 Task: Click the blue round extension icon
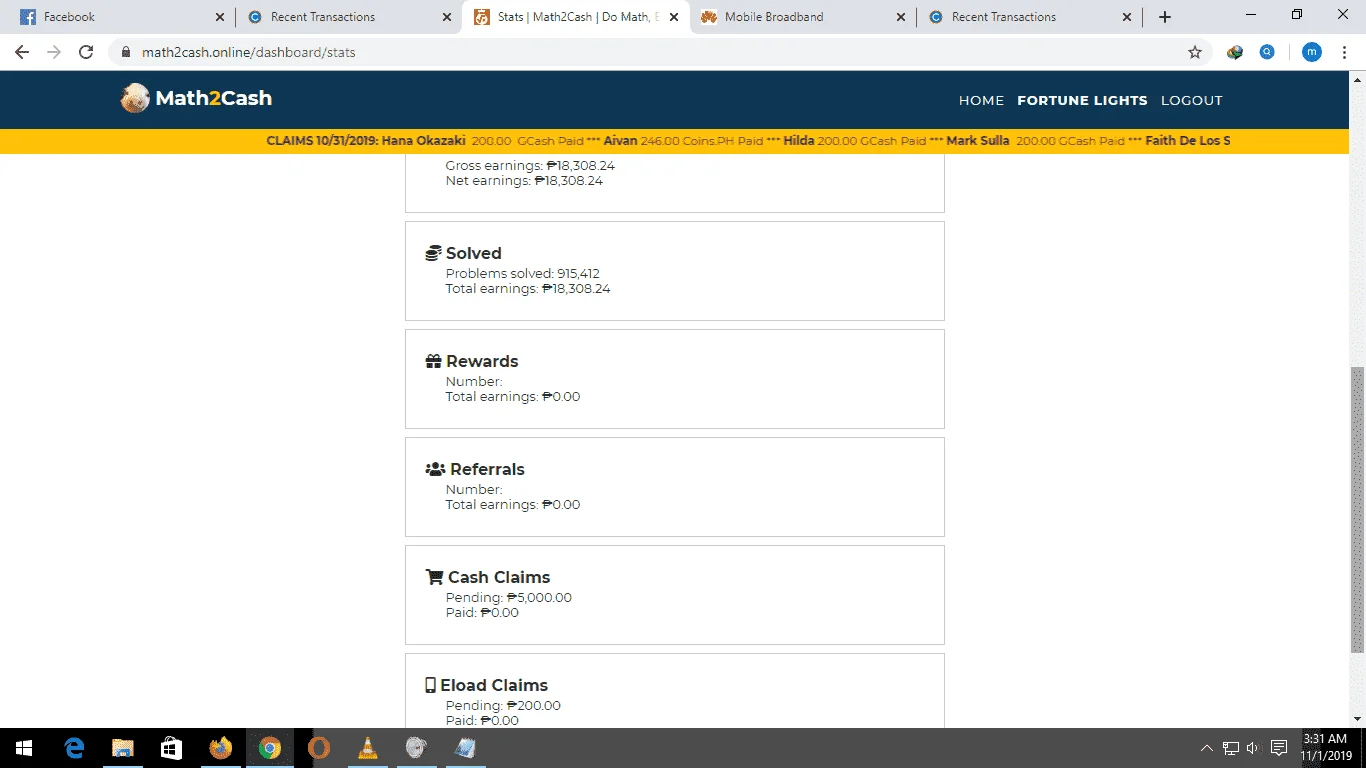(1267, 52)
